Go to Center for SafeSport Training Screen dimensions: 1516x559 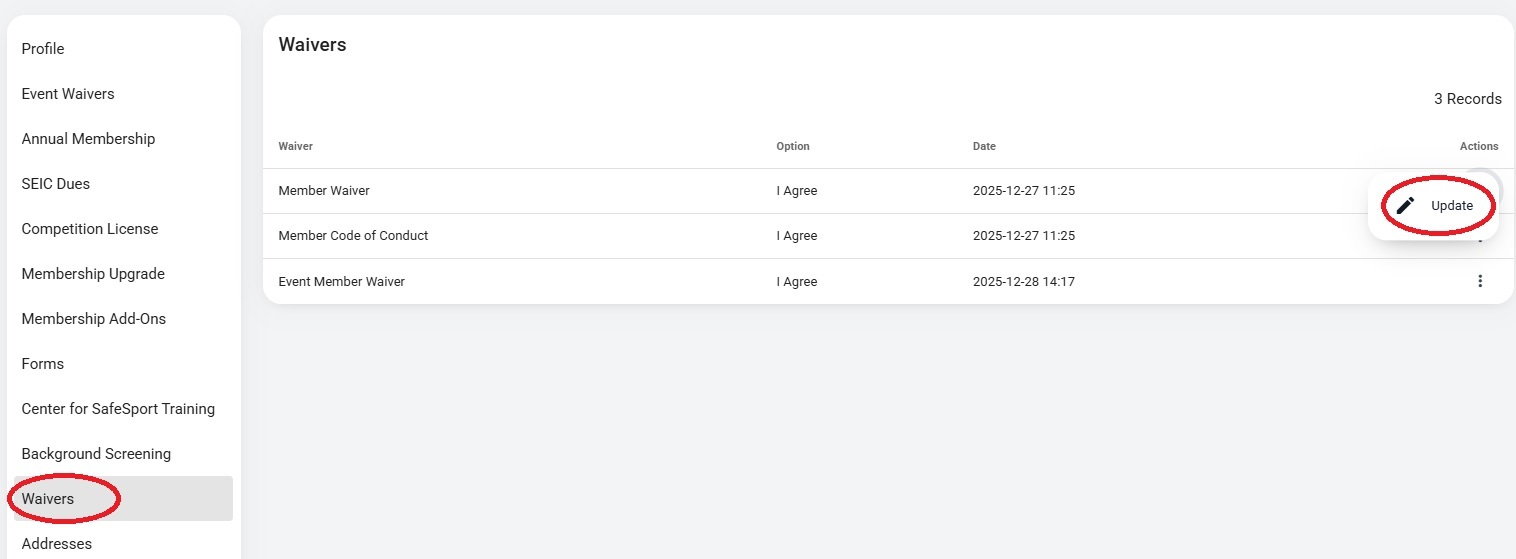coord(118,409)
